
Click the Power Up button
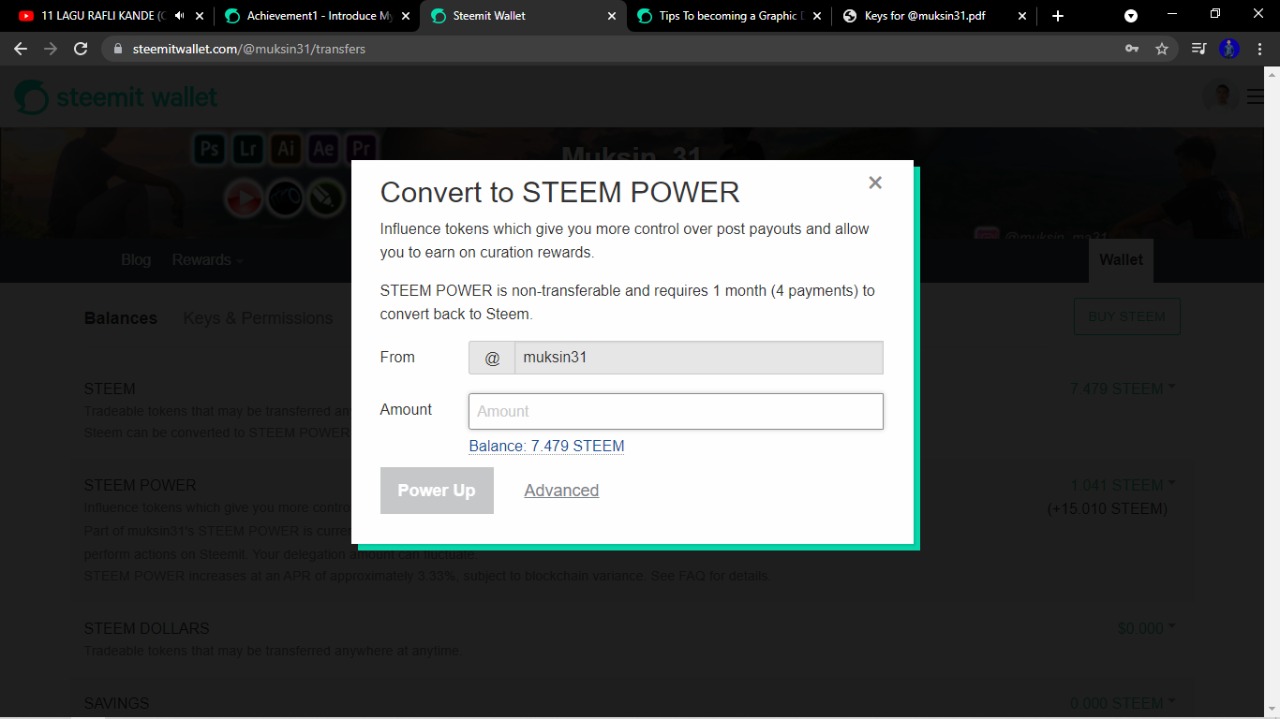[437, 490]
